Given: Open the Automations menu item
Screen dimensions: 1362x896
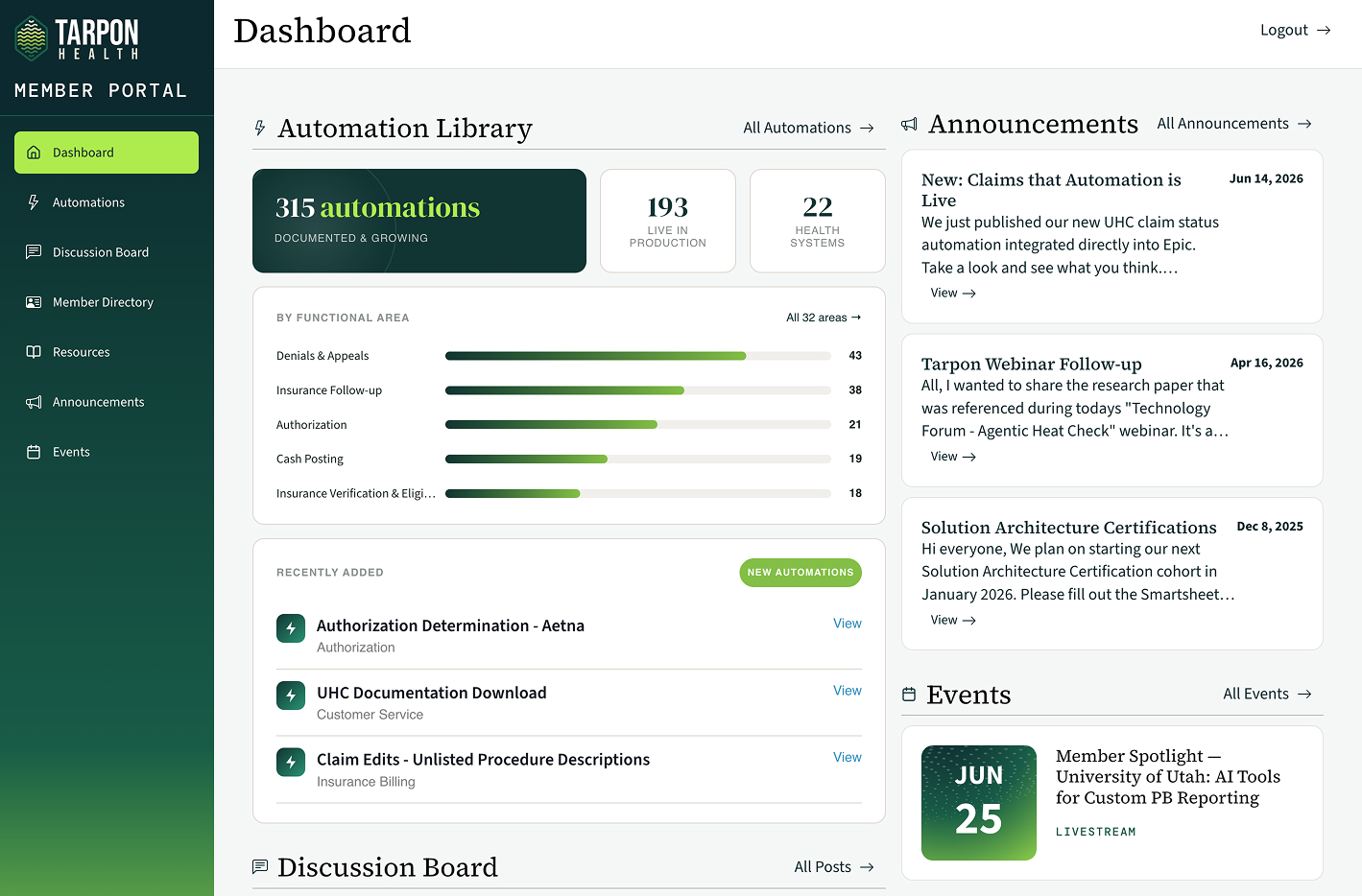Looking at the screenshot, I should coord(107,202).
